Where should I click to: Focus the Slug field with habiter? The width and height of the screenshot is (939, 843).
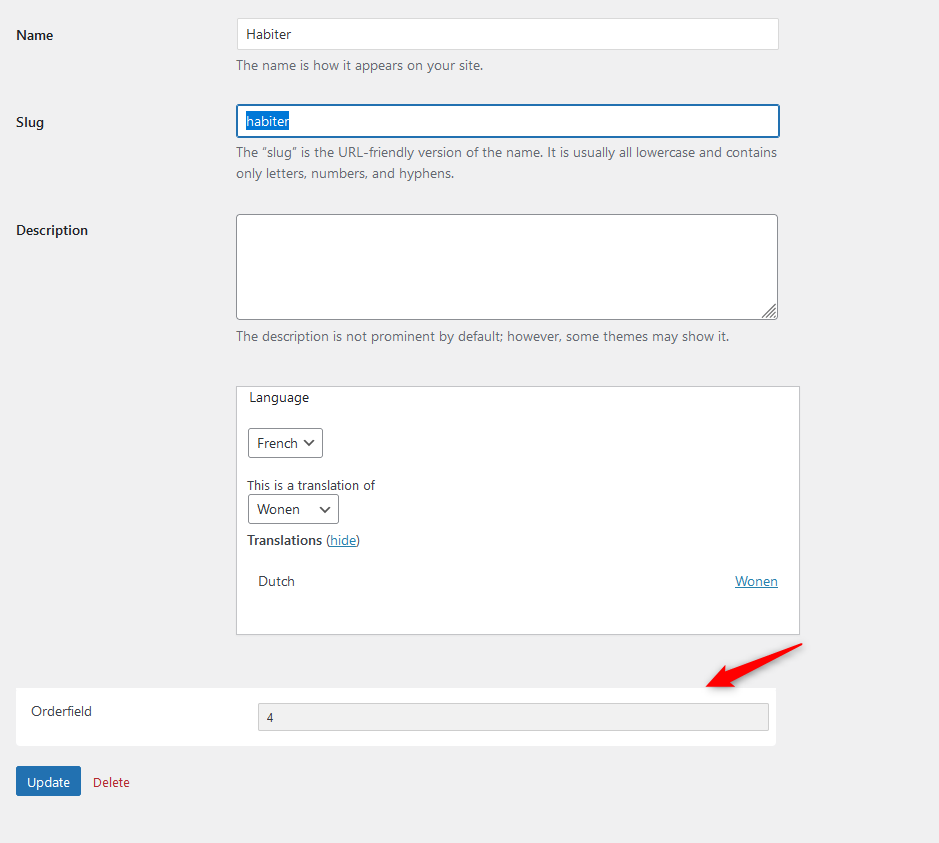507,121
